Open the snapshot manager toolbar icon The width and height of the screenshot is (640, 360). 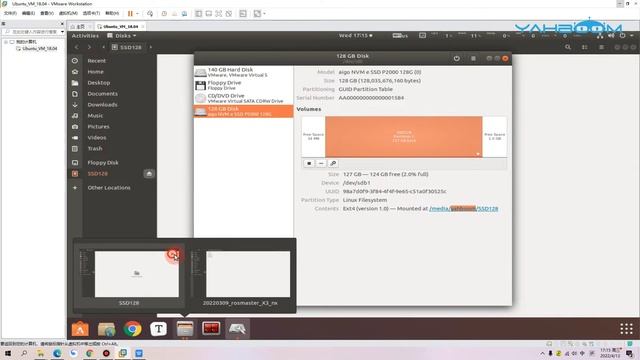coord(184,13)
